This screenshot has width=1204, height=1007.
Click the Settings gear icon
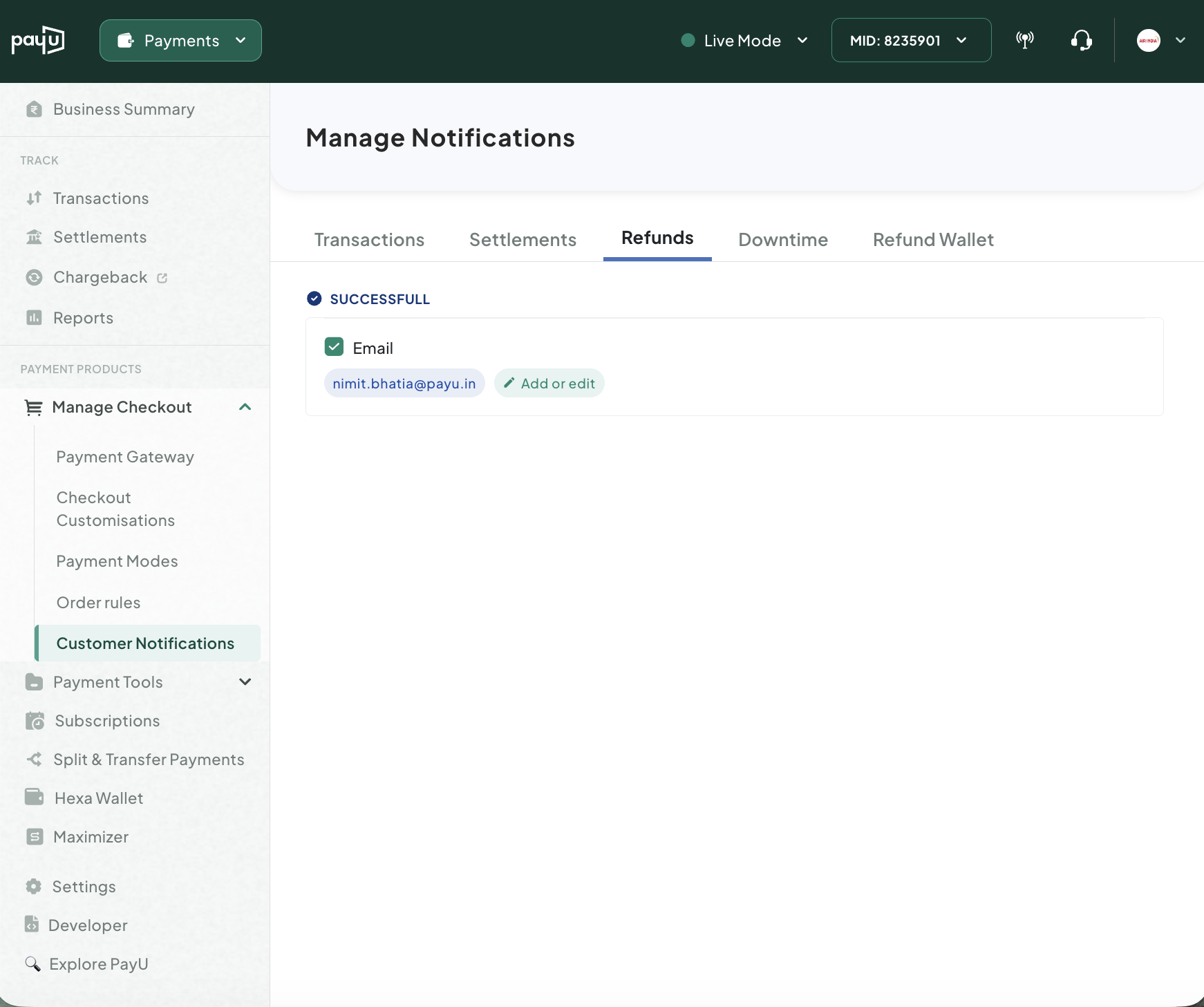point(33,886)
